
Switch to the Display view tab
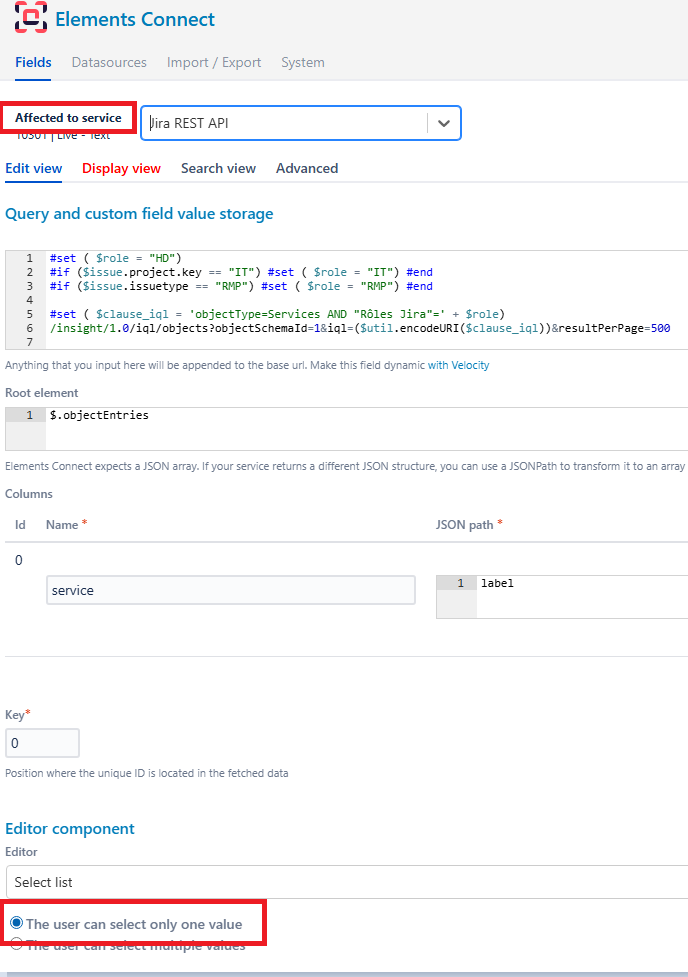pyautogui.click(x=121, y=168)
